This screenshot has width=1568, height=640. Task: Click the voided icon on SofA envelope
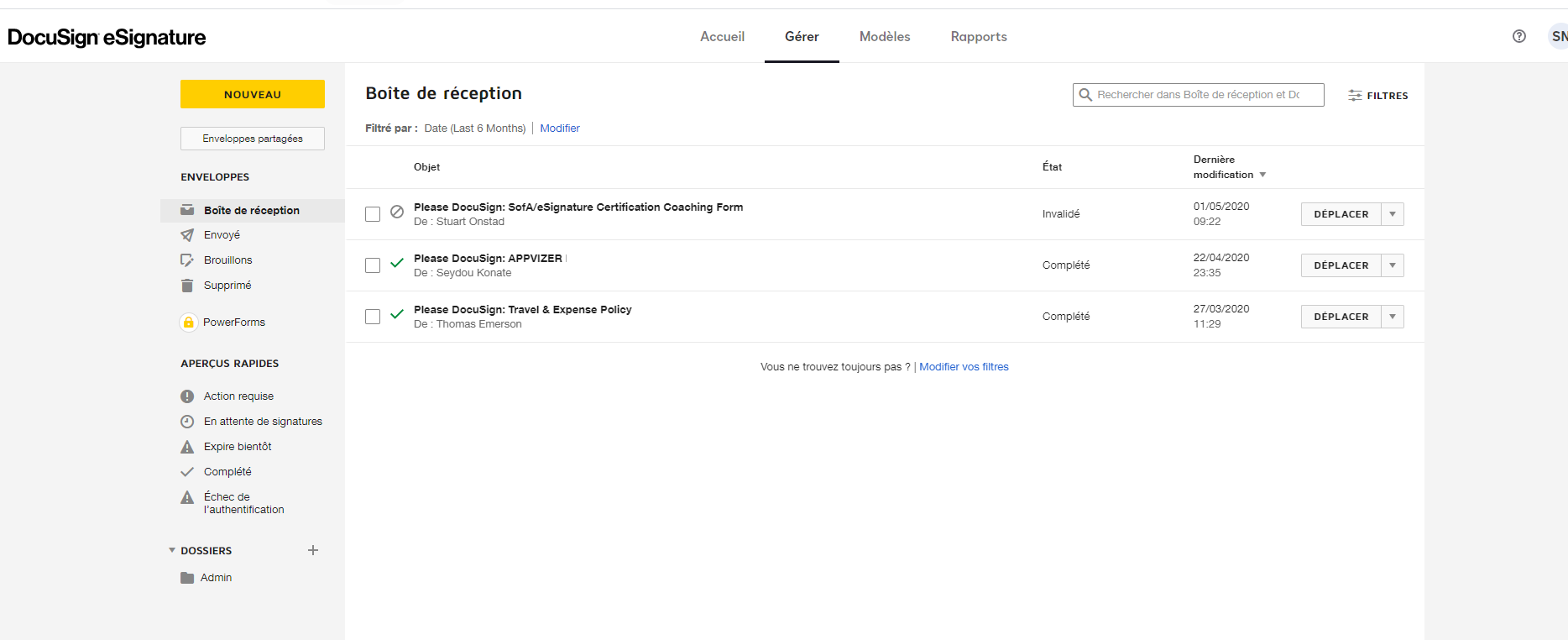pyautogui.click(x=397, y=212)
